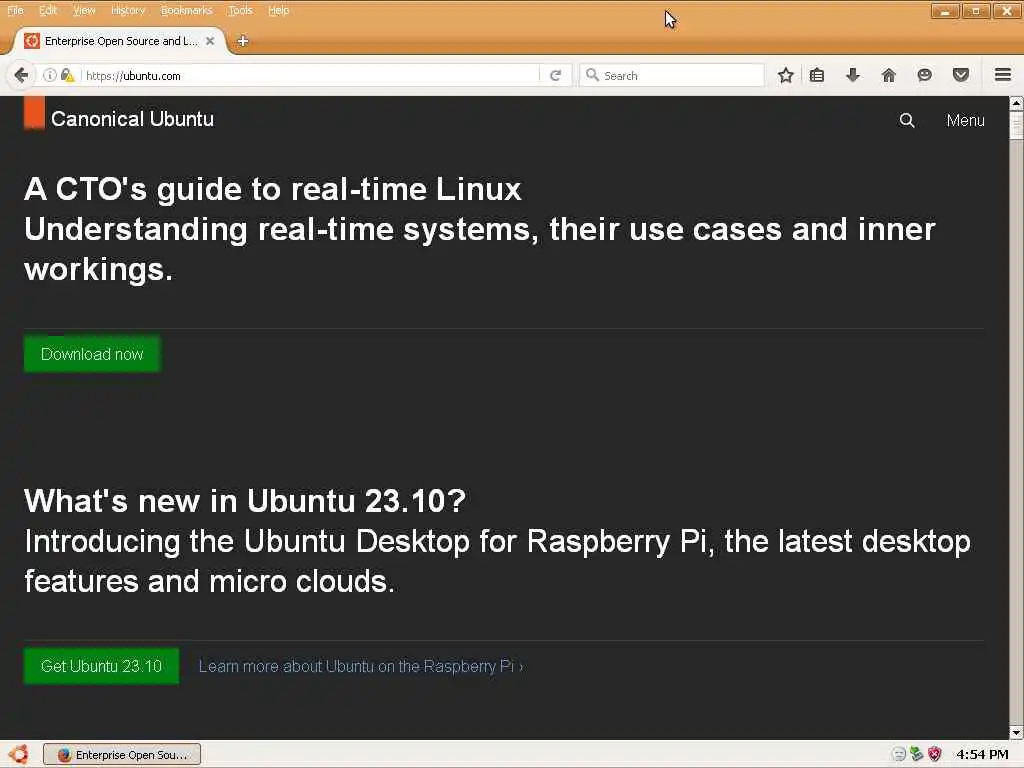Image resolution: width=1024 pixels, height=768 pixels.
Task: Click the scrollbar down arrow
Action: click(x=1016, y=733)
